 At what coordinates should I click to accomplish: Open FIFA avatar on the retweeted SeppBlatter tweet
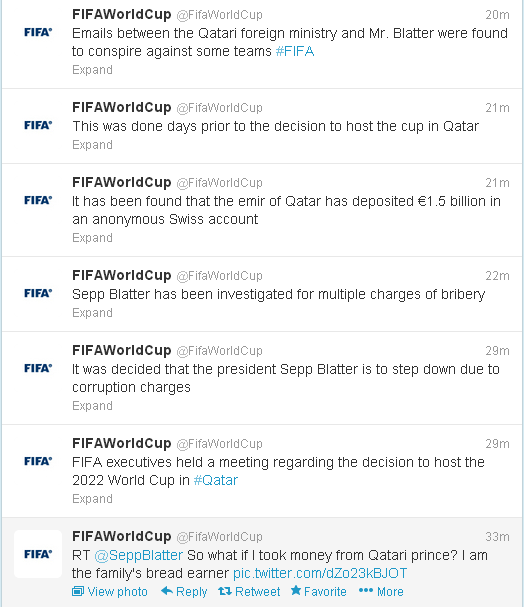pos(38,554)
